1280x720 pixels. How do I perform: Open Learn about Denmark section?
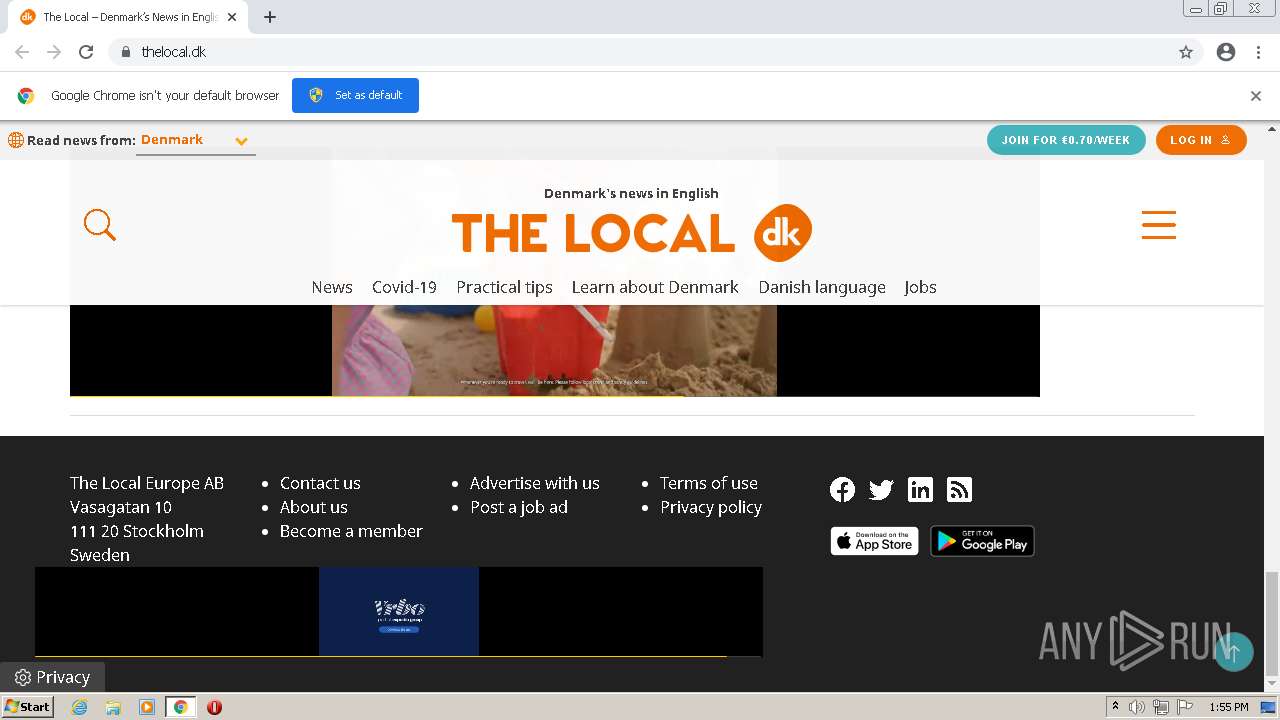tap(655, 287)
